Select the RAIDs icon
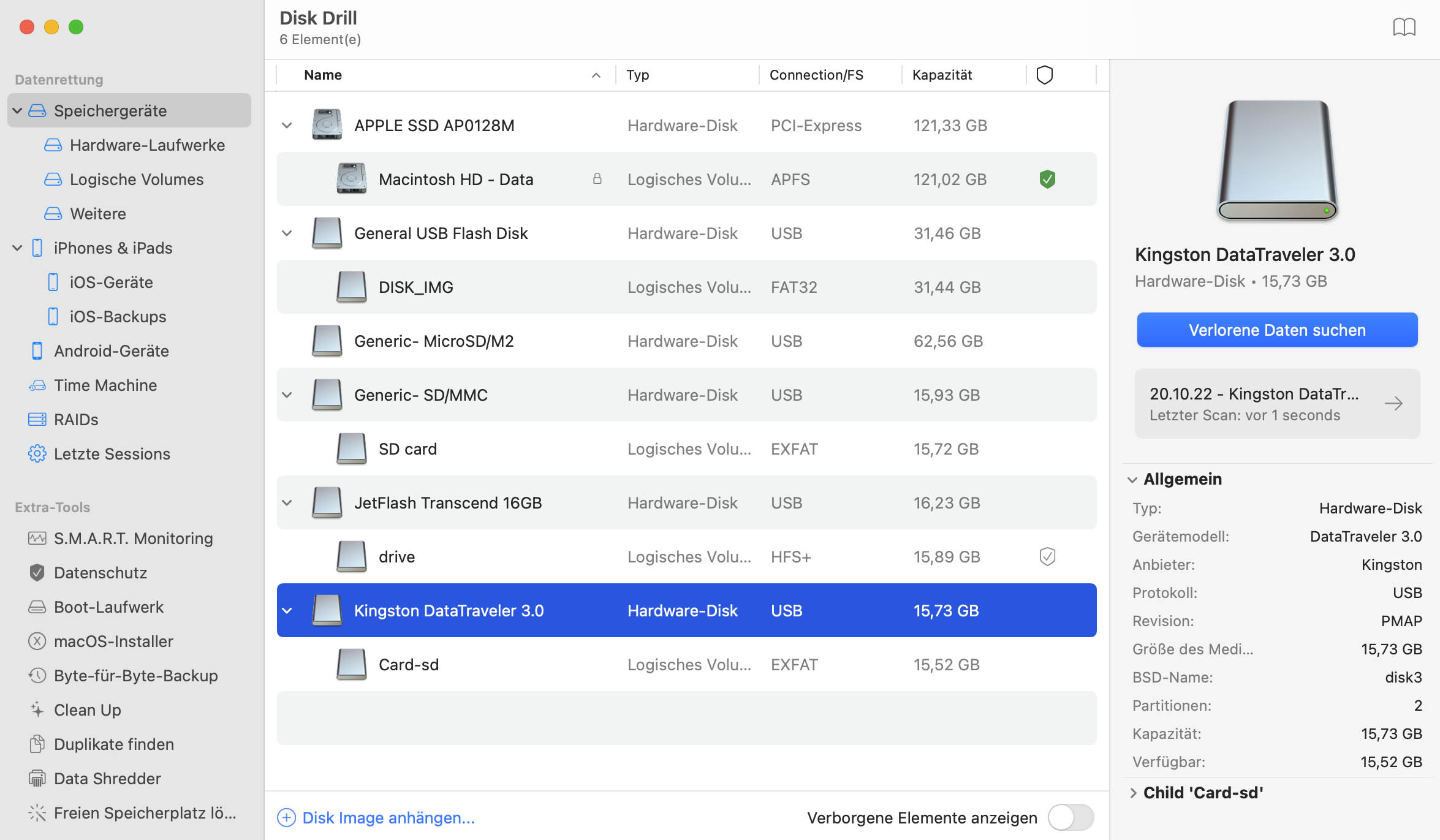This screenshot has height=840, width=1440. click(x=35, y=419)
